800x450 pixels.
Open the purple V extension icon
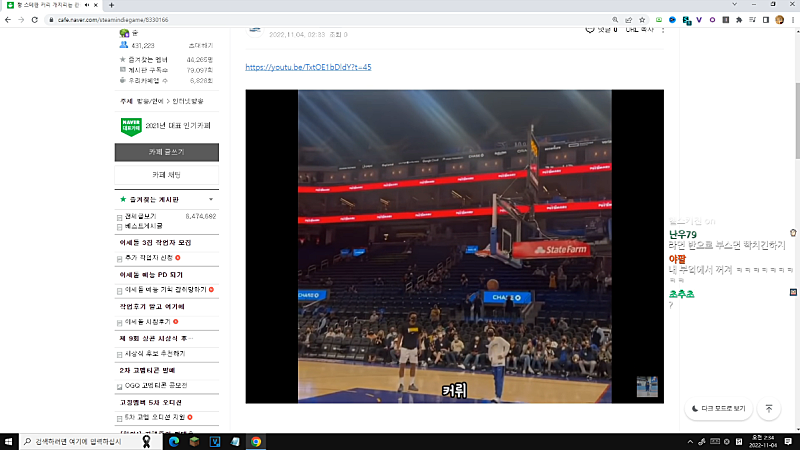click(x=699, y=20)
